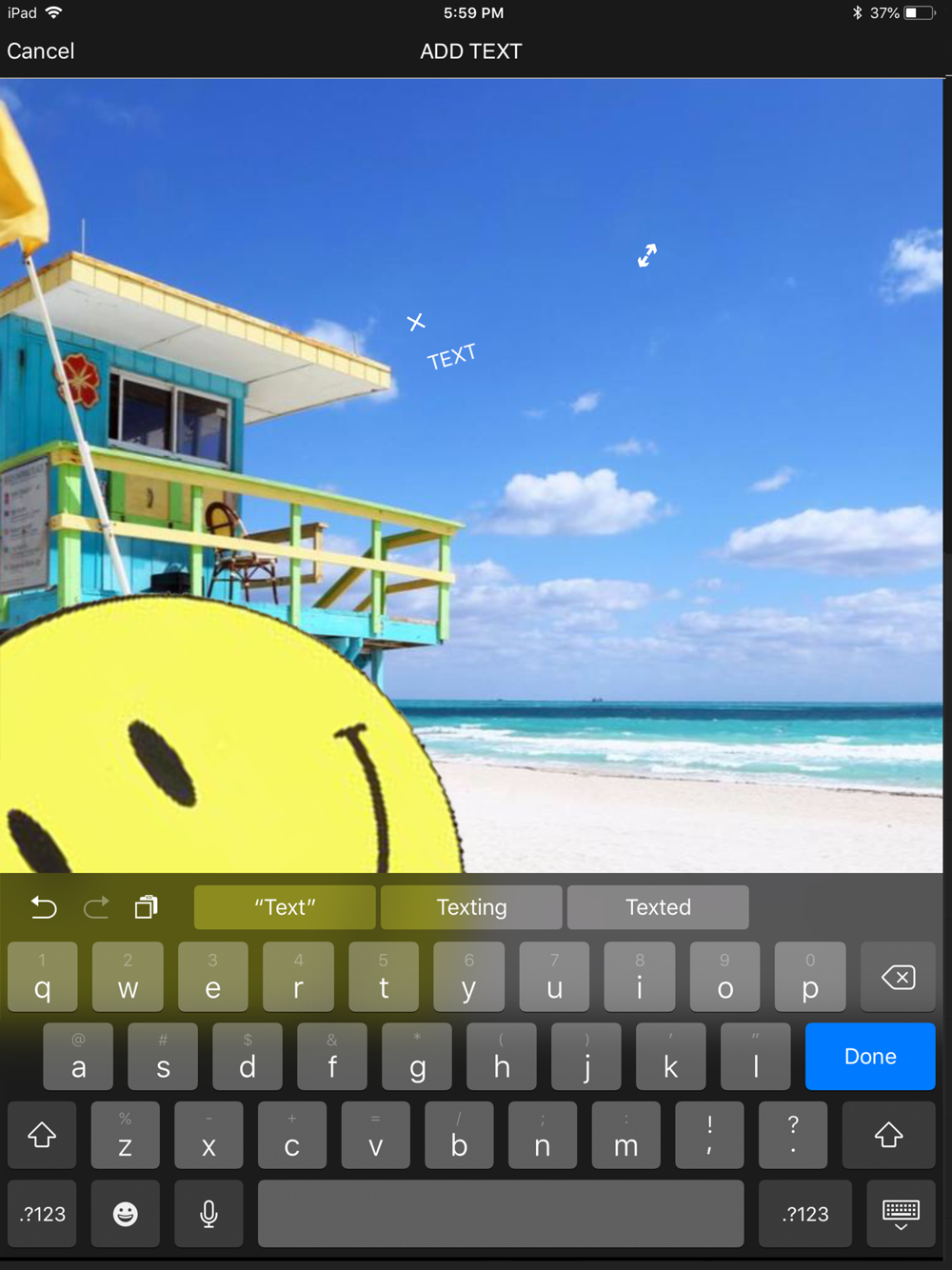Tap the r key
Image resolution: width=952 pixels, height=1270 pixels.
click(298, 977)
